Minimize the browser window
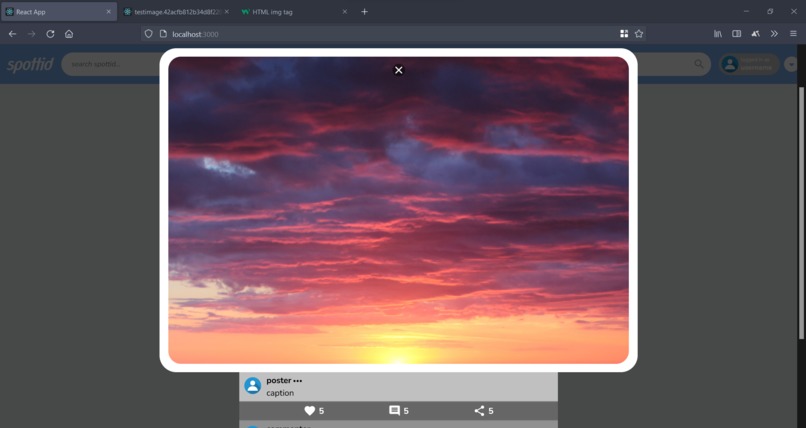 coord(746,11)
